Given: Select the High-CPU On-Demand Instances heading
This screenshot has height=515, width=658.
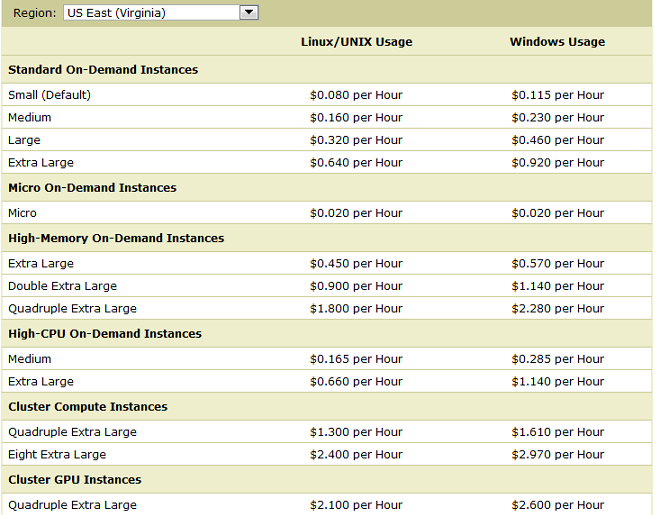Looking at the screenshot, I should tap(105, 334).
